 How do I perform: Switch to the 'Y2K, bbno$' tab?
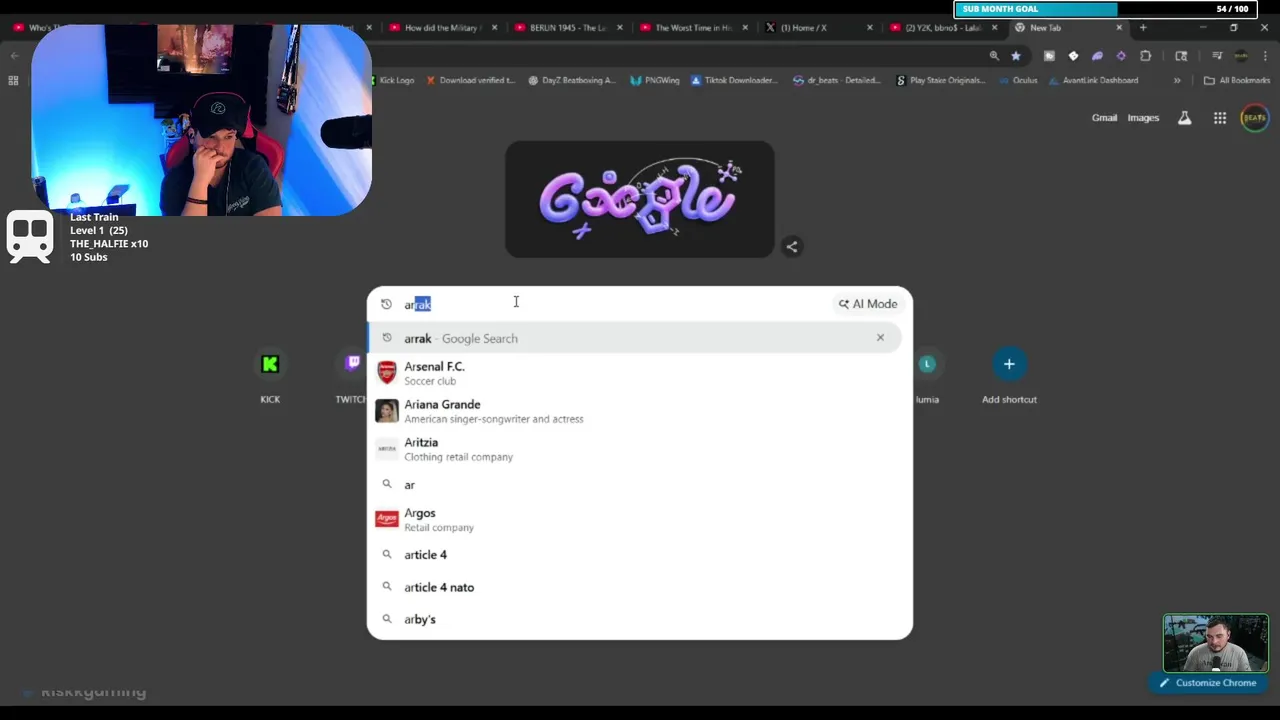pos(942,28)
